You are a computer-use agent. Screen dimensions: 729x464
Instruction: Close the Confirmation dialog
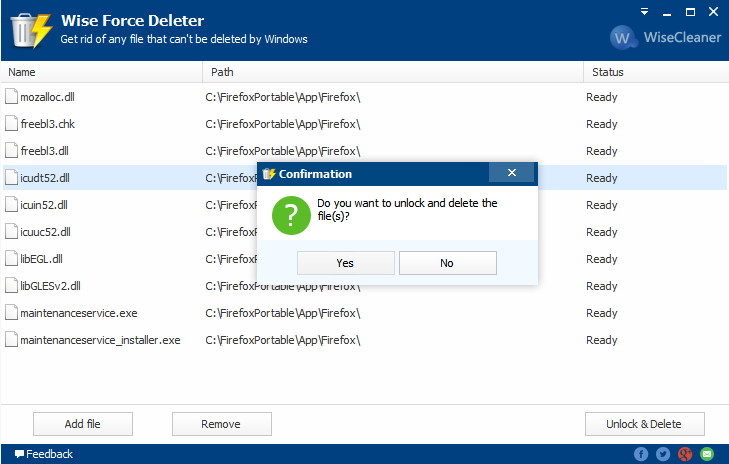[511, 173]
